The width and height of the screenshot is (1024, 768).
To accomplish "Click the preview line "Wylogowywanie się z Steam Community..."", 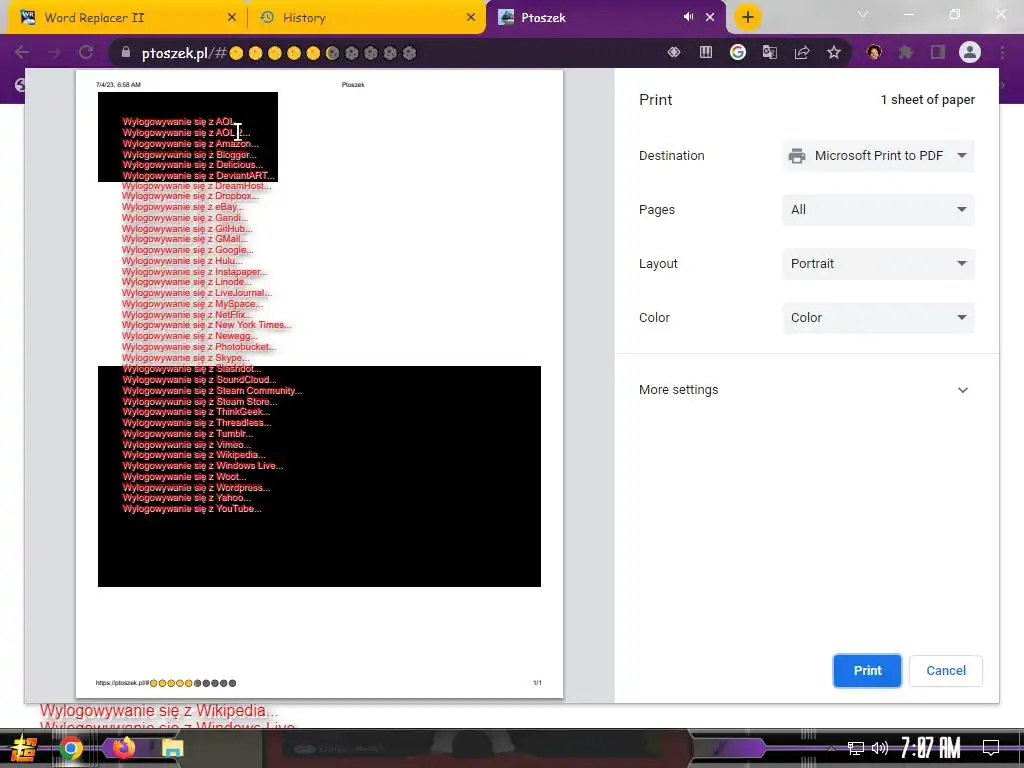I will tap(212, 391).
